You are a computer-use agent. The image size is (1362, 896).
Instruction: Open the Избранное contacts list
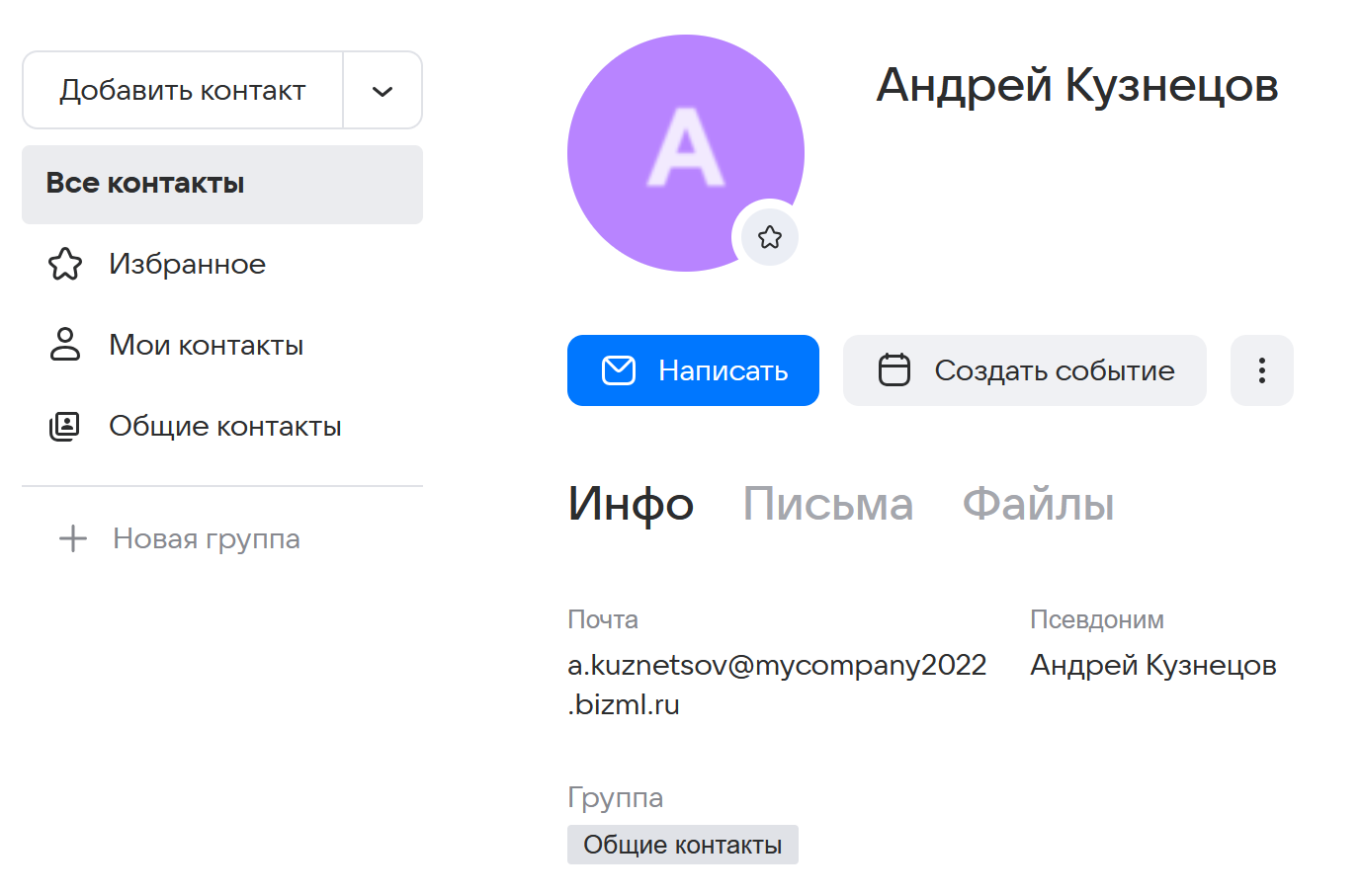point(188,264)
